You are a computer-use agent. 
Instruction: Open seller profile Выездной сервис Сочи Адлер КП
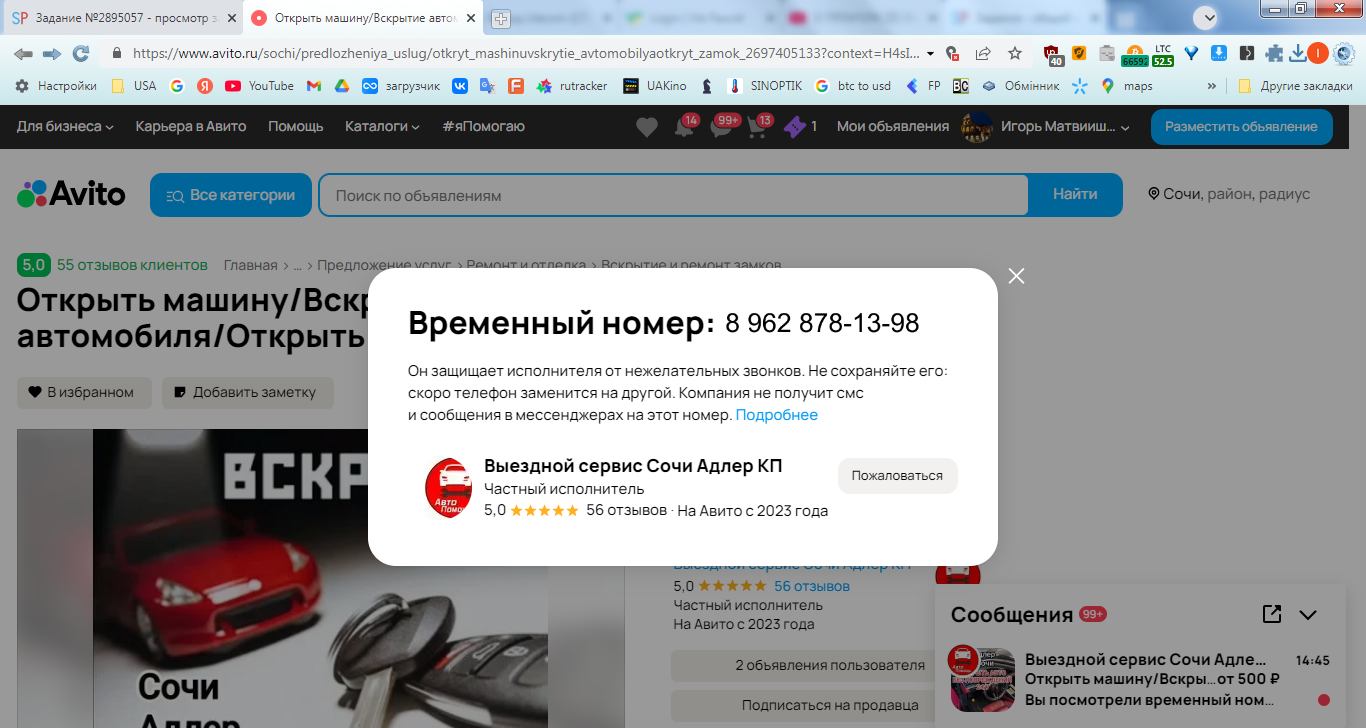[633, 466]
